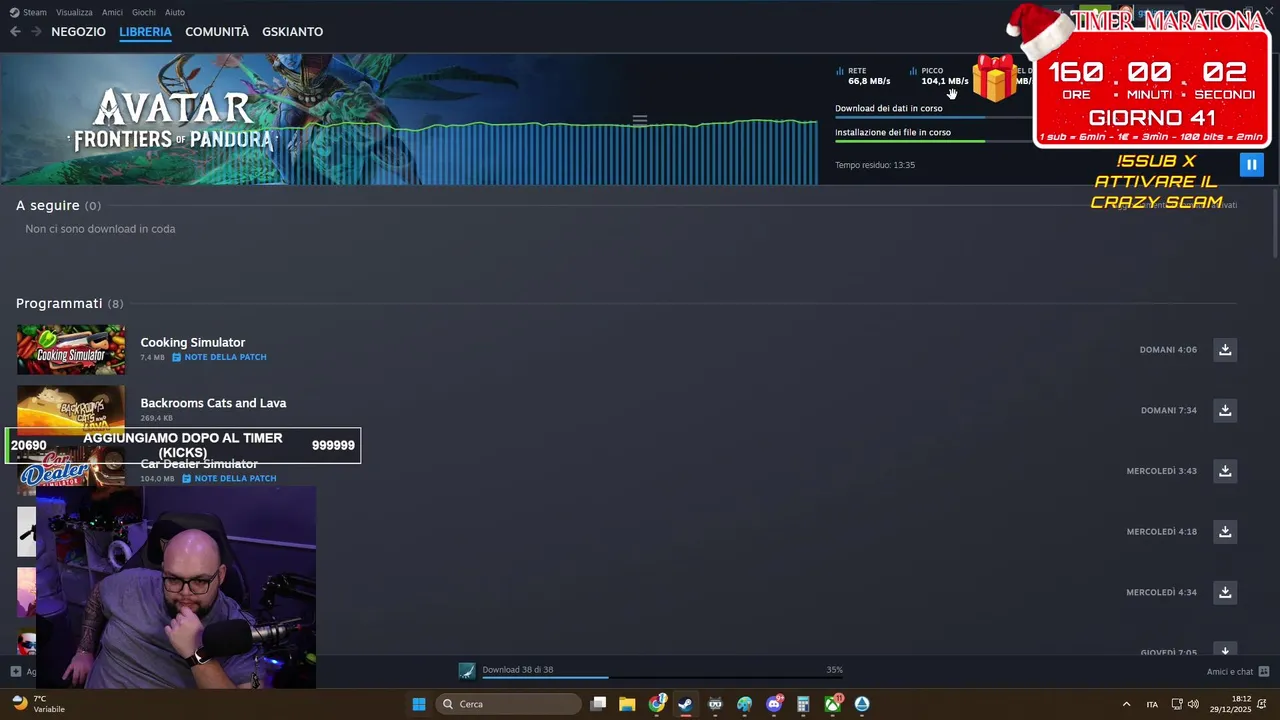The height and width of the screenshot is (720, 1280).
Task: Click the Non ci sono download in coda text
Action: 100,229
